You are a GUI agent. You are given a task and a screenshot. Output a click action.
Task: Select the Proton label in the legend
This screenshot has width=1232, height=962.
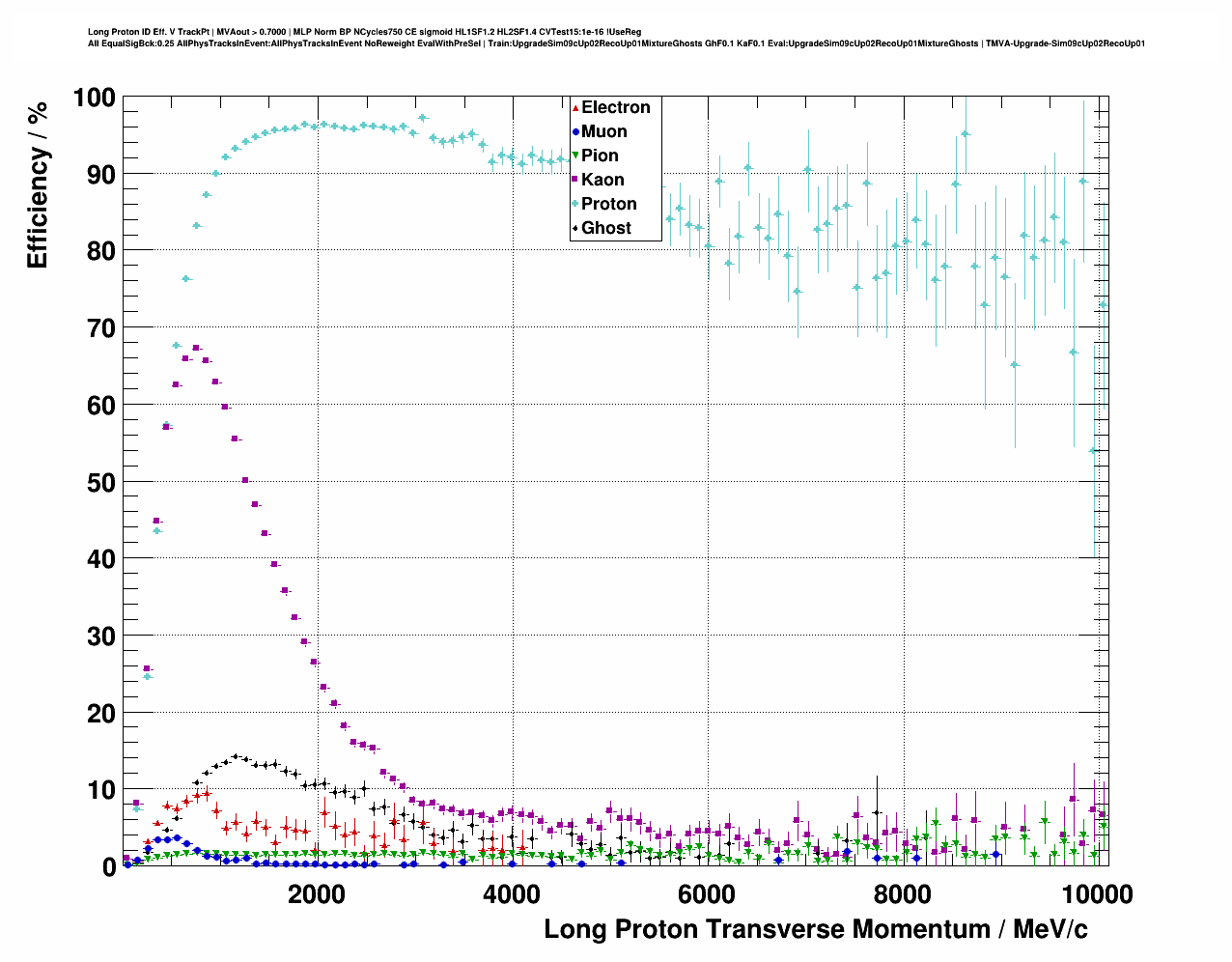[x=609, y=204]
